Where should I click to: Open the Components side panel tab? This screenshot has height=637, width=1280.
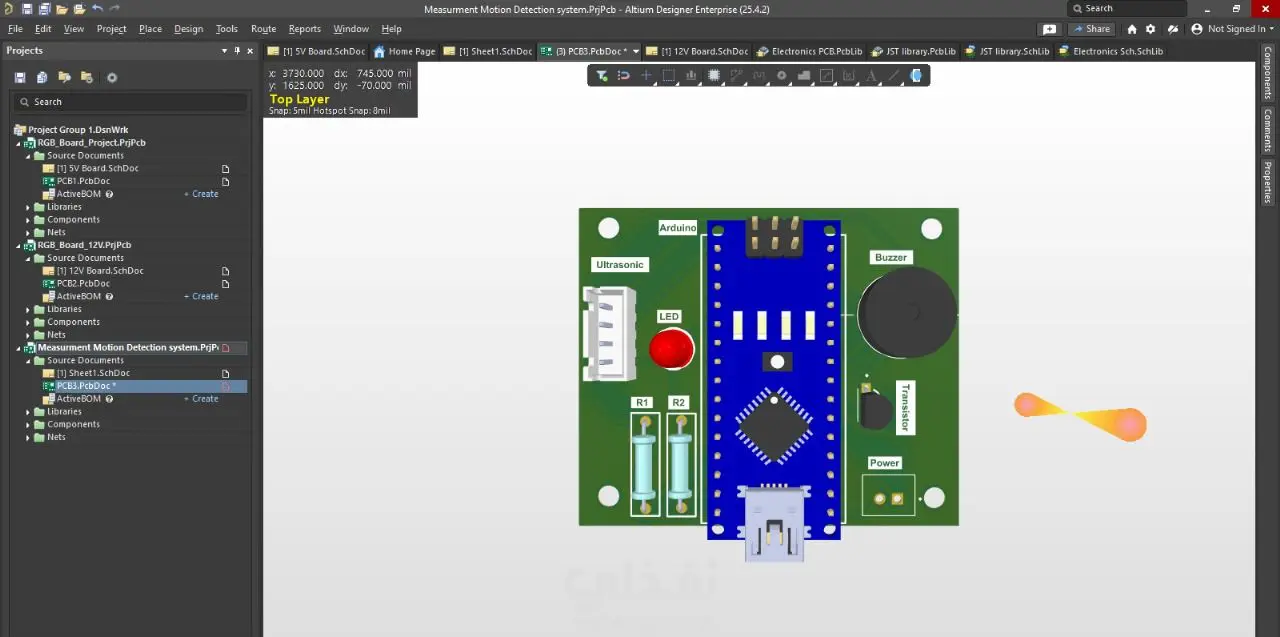point(1267,72)
